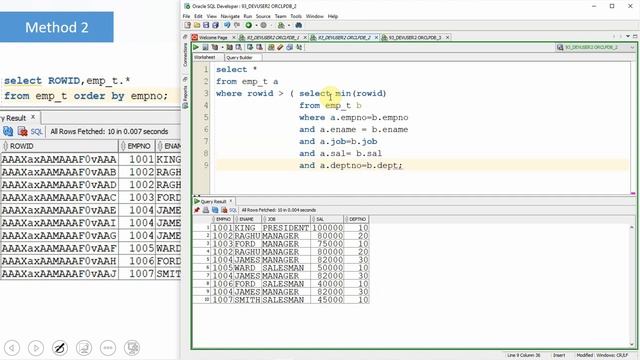The image size is (640, 360).
Task: Click the Redo icon in main toolbar
Action: point(237,25)
